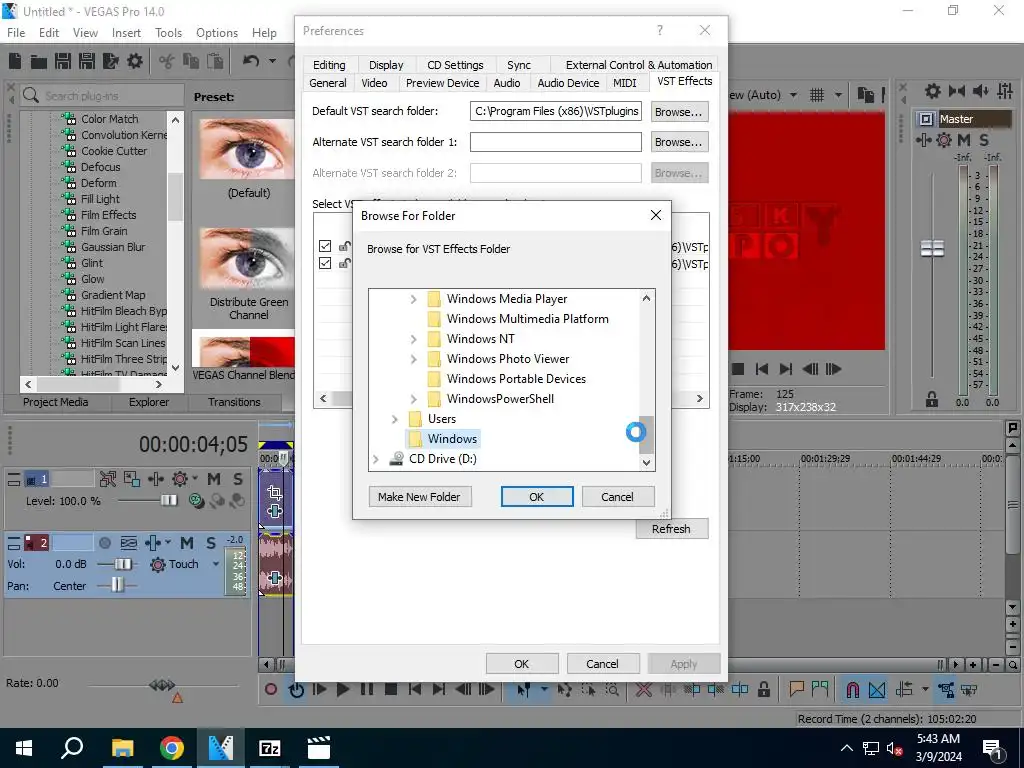The height and width of the screenshot is (768, 1024).
Task: Adjust the Master volume fader
Action: click(x=932, y=248)
